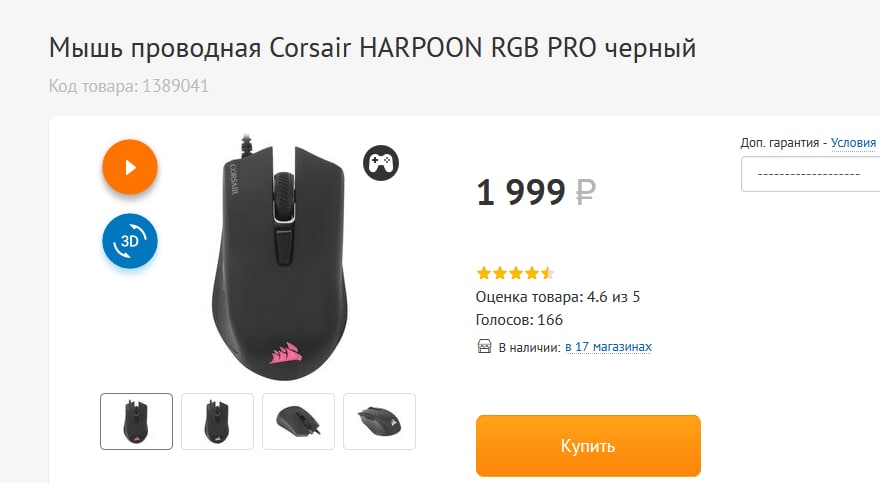Viewport: 880px width, 483px height.
Task: Open the Условия warranty terms link
Action: click(853, 142)
